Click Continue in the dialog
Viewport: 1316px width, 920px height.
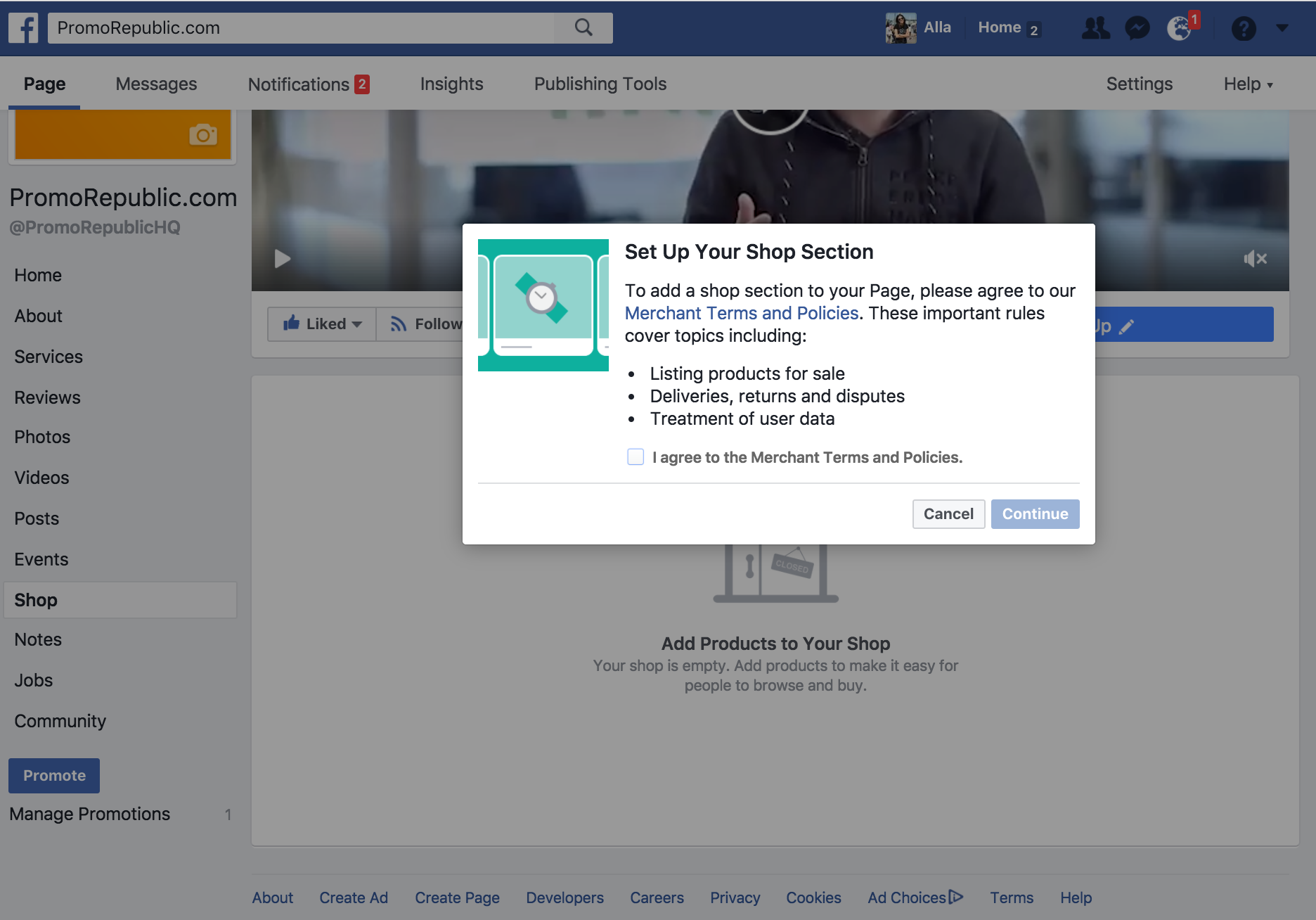(x=1035, y=514)
